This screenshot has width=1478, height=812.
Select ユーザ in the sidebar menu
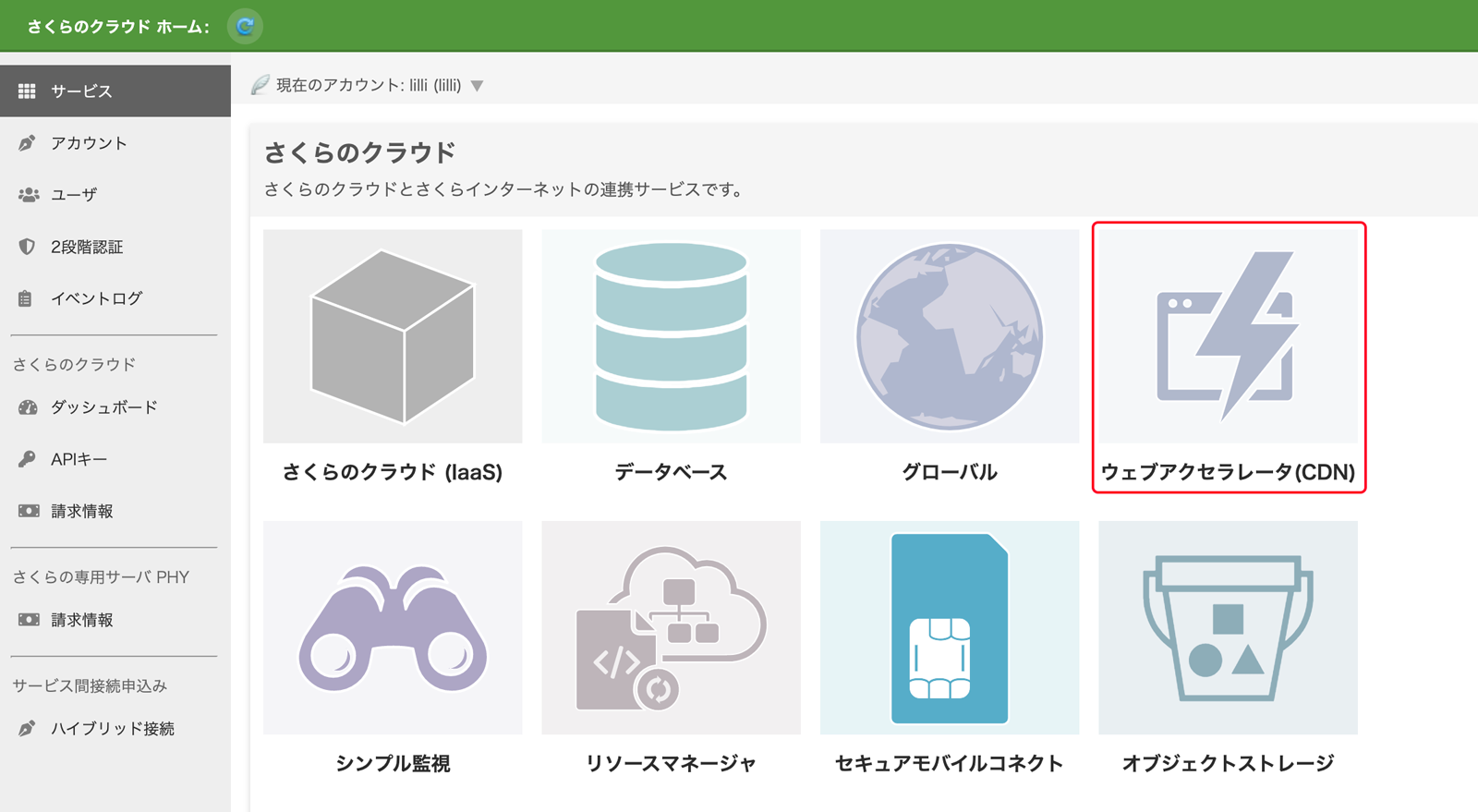click(115, 195)
